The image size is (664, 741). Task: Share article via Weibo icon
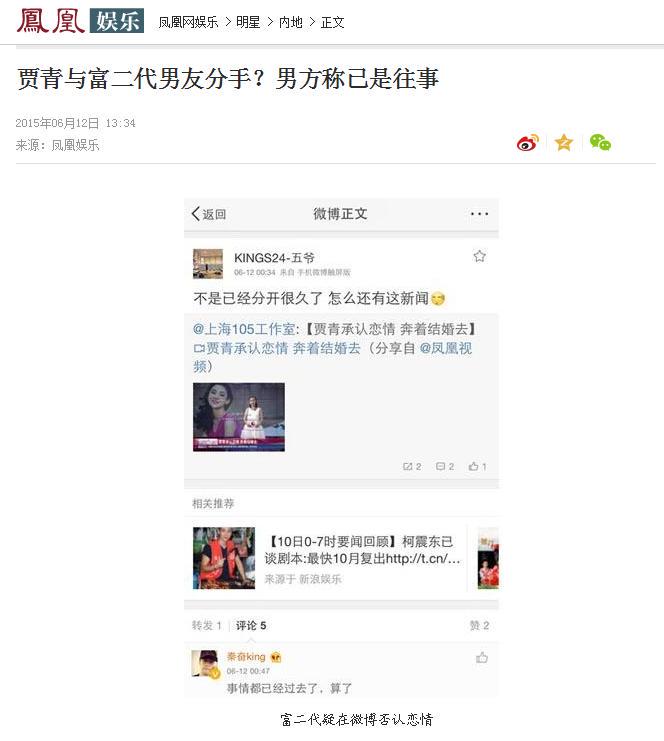(527, 143)
